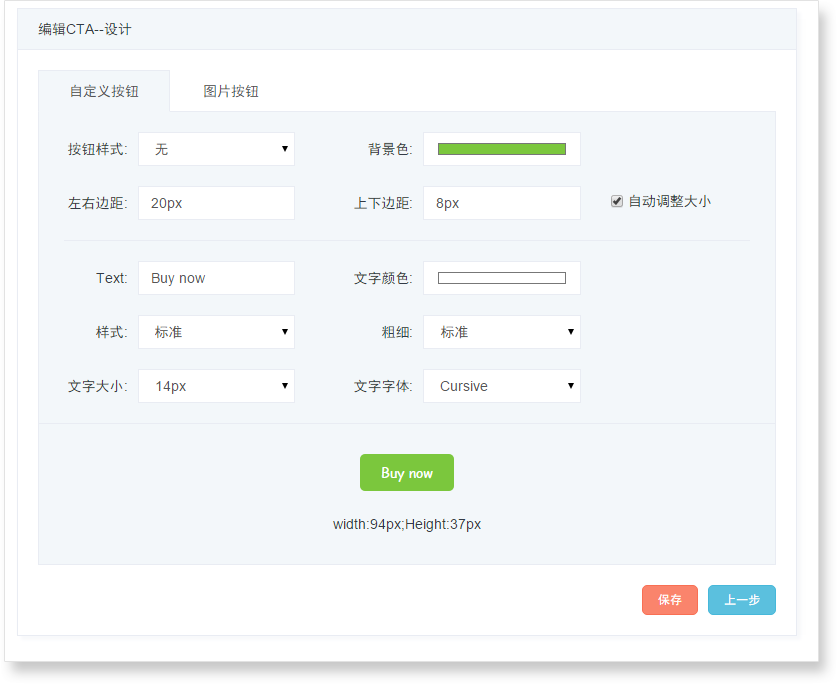Pick the green 背景色 color swatch
837x684 pixels.
(x=501, y=149)
